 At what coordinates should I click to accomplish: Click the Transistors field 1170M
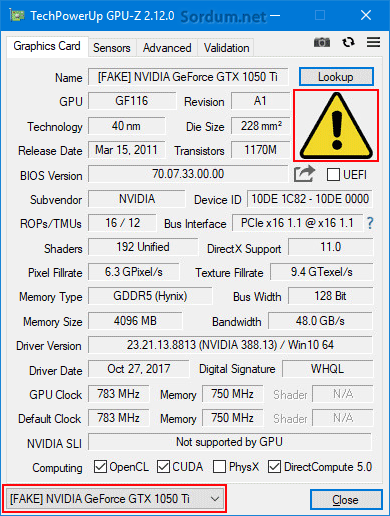(x=260, y=150)
